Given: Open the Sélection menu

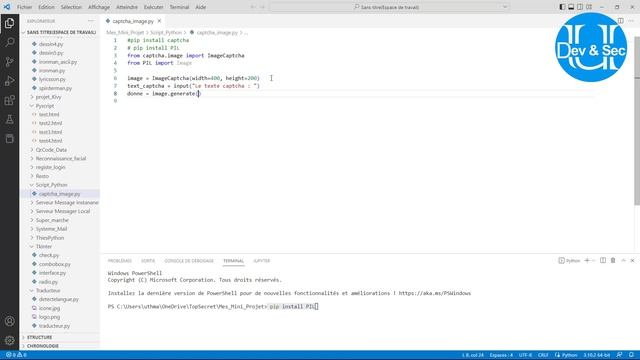Looking at the screenshot, I should [x=71, y=7].
